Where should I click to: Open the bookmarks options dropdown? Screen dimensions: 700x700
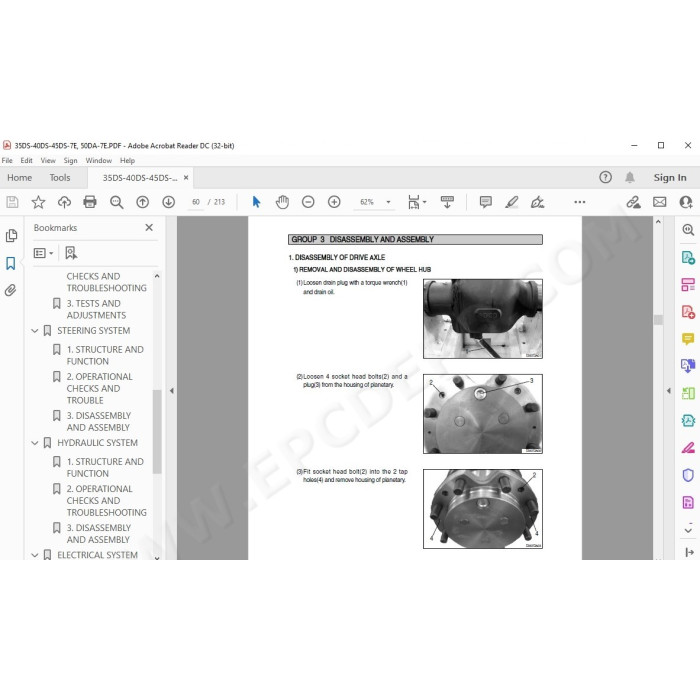43,253
